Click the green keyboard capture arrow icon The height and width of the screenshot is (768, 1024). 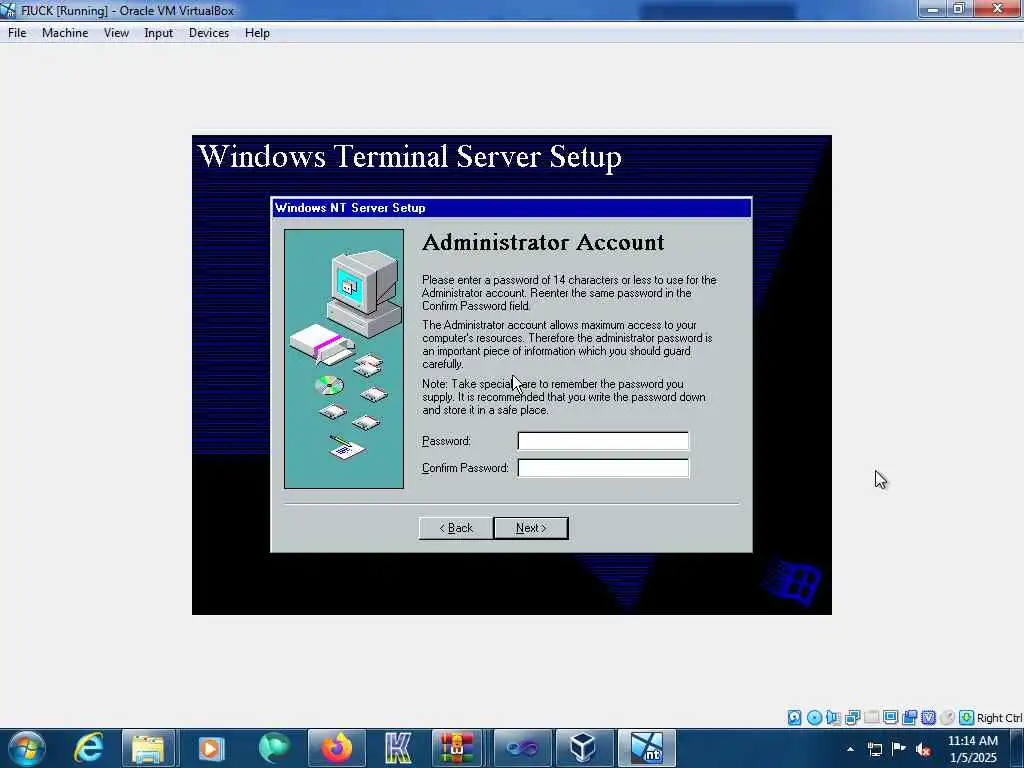click(x=967, y=718)
